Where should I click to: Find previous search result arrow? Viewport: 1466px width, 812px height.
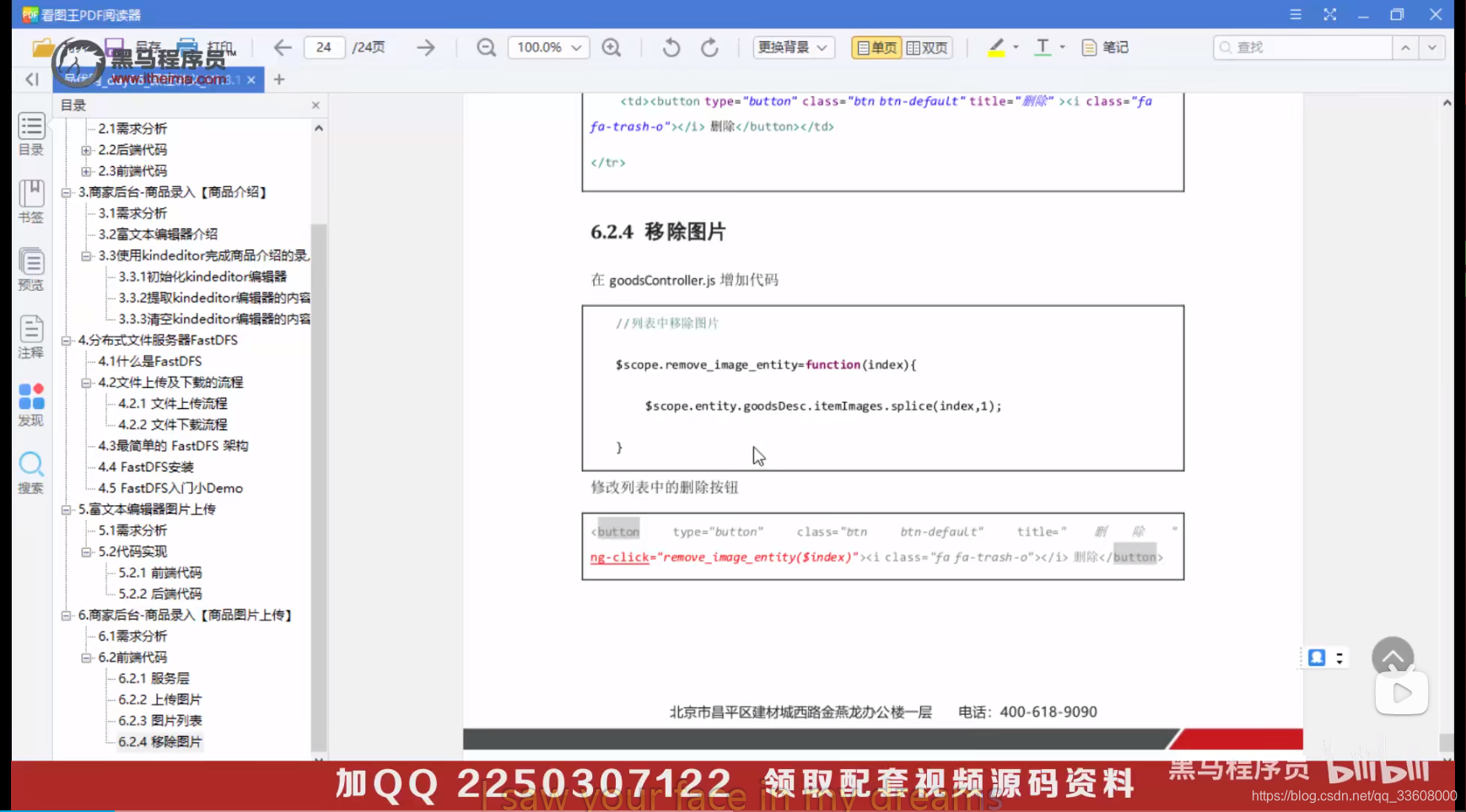[1405, 47]
